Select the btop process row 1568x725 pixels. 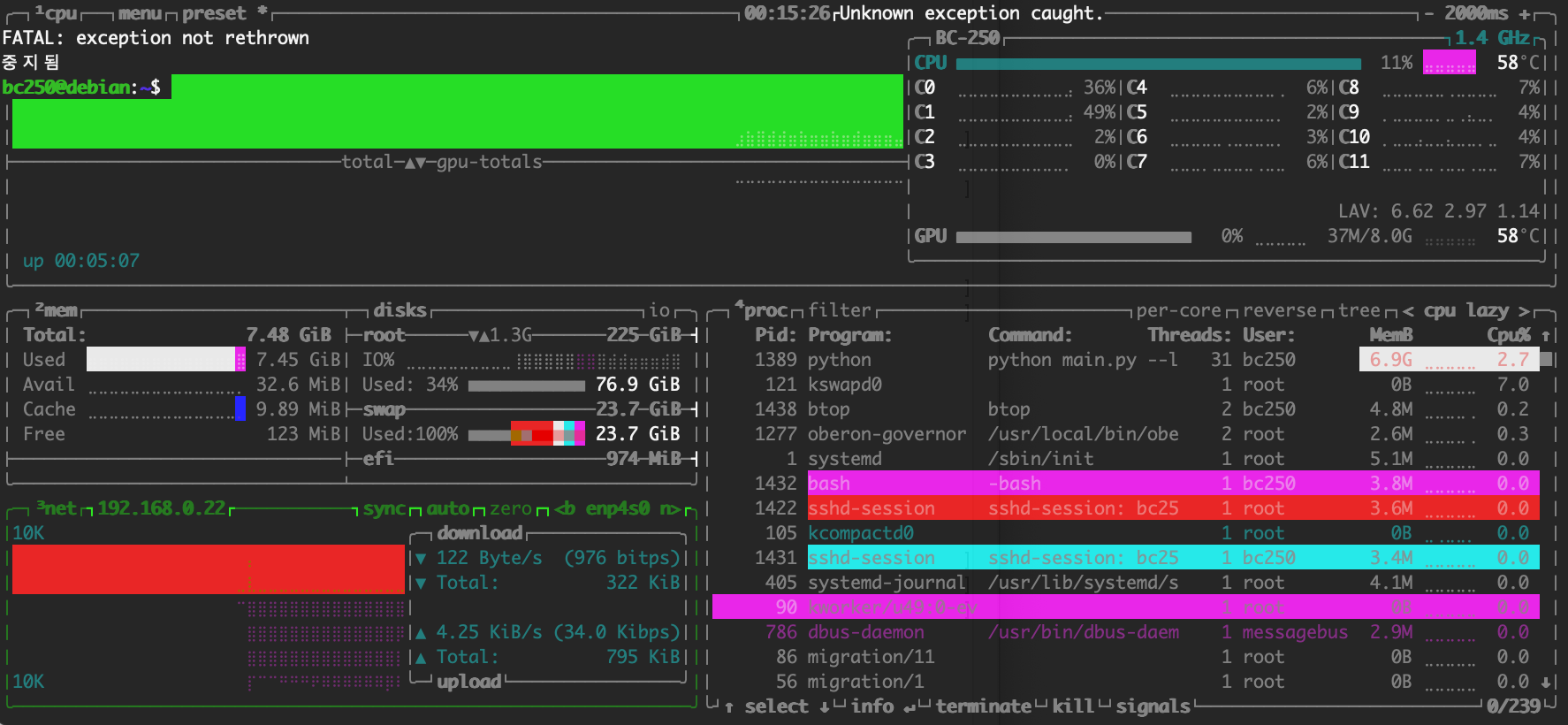(1126, 409)
